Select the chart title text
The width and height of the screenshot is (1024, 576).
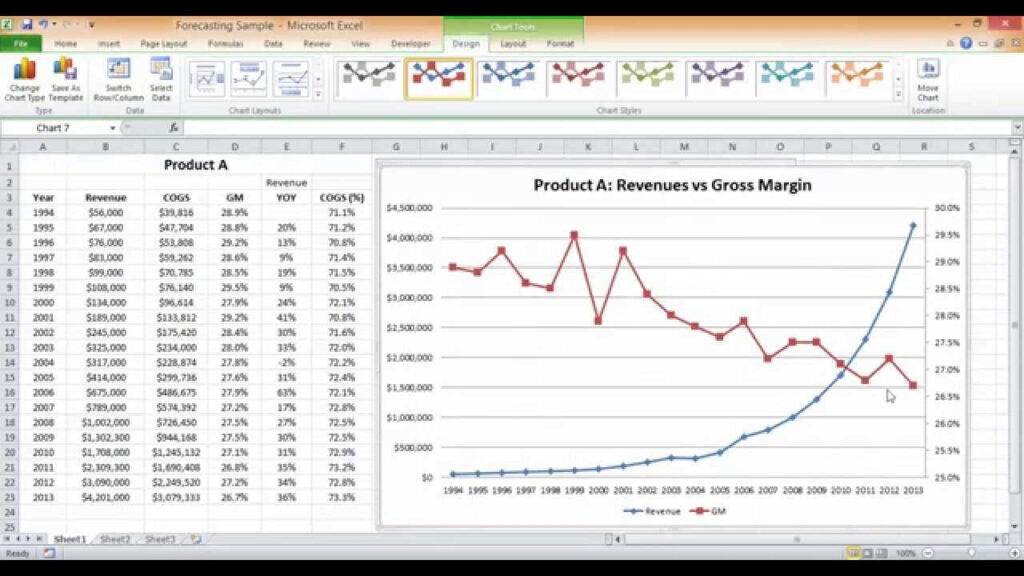[672, 185]
